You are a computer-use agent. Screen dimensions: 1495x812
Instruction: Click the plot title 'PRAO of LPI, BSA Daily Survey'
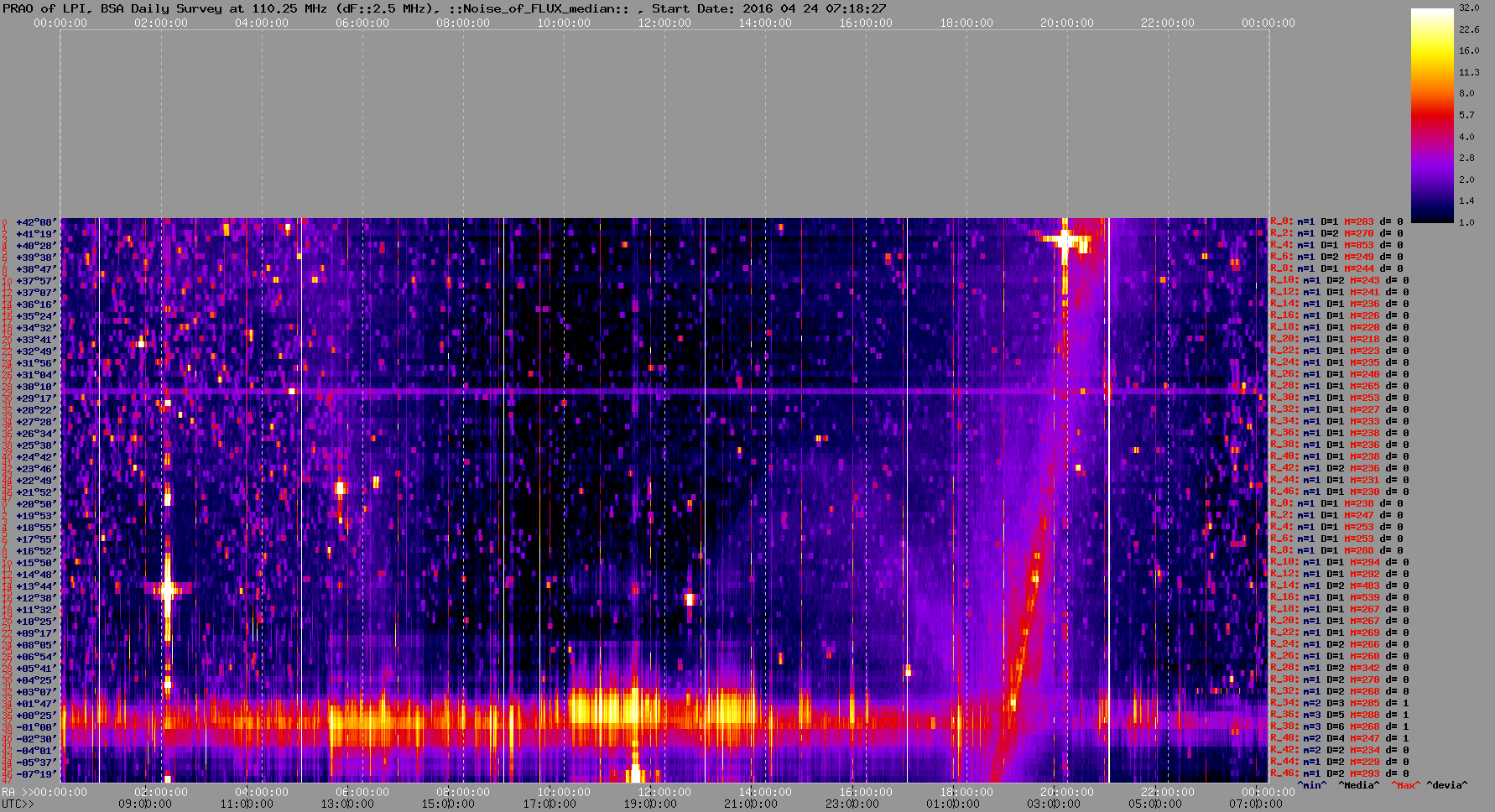[x=112, y=8]
